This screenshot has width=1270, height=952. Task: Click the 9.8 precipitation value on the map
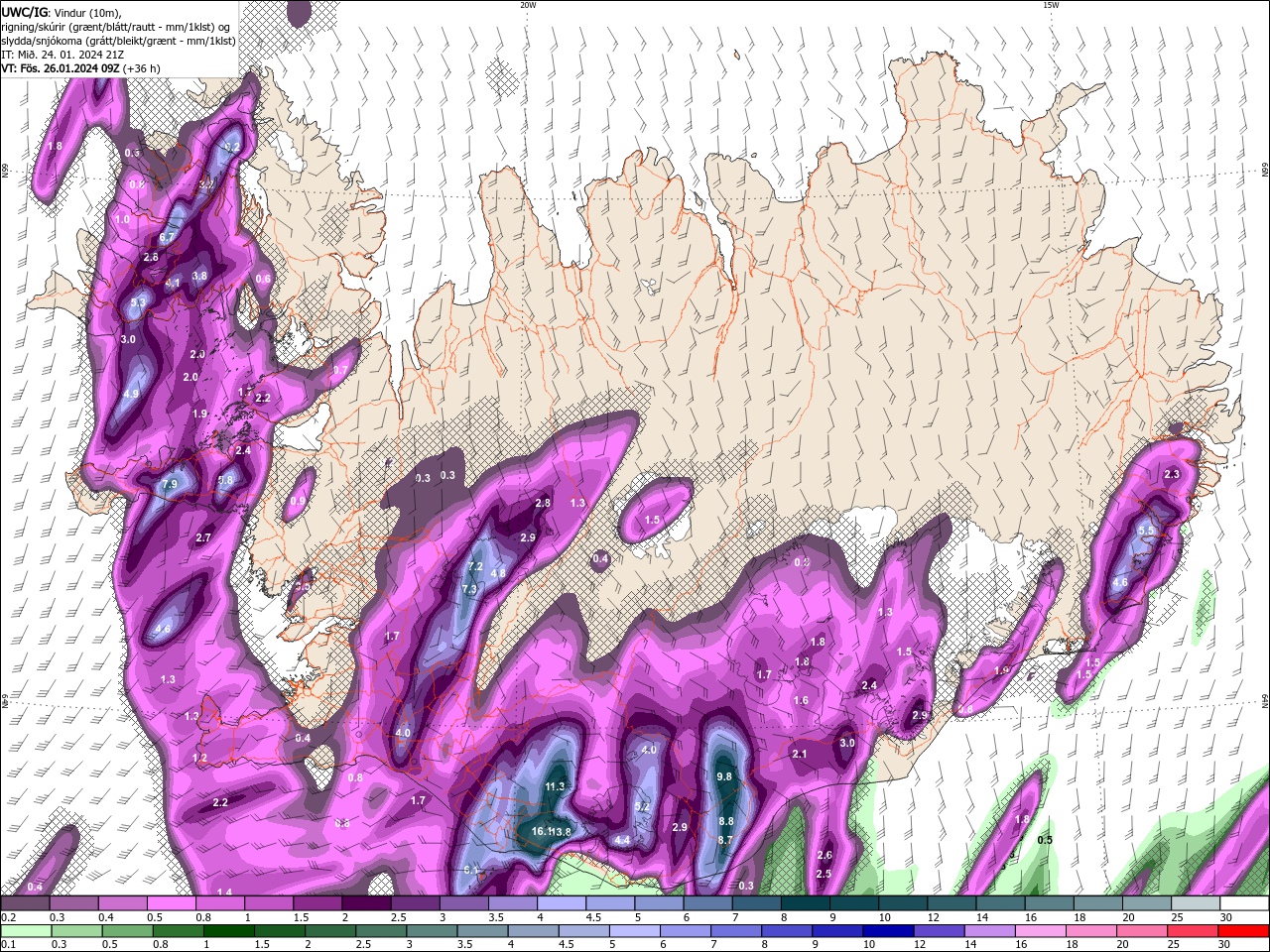pyautogui.click(x=723, y=776)
